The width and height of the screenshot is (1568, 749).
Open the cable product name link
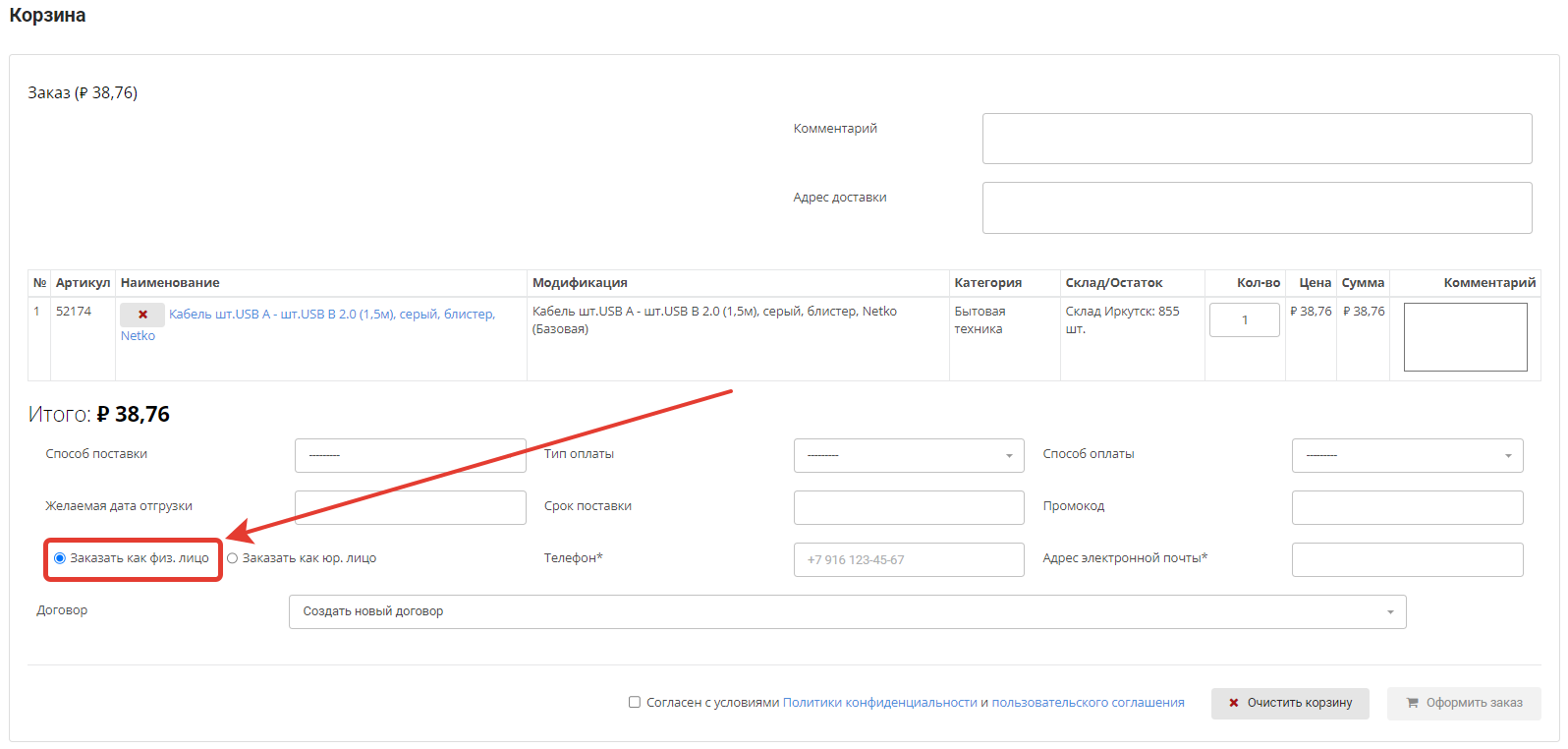pyautogui.click(x=331, y=315)
